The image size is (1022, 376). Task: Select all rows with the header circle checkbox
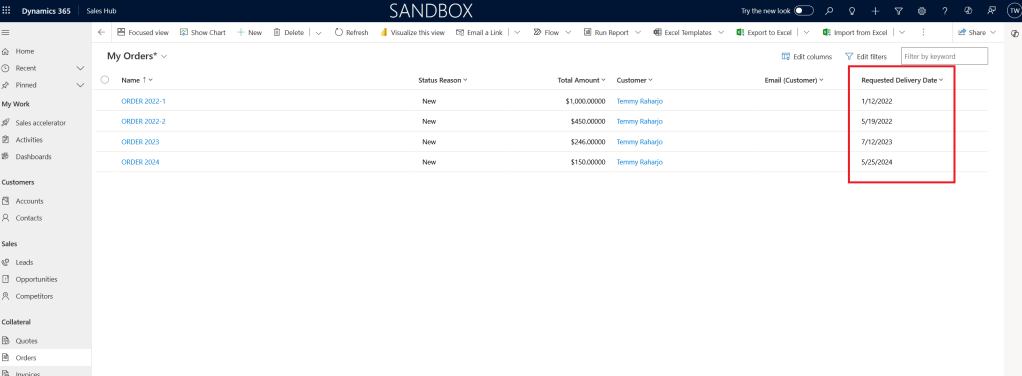pyautogui.click(x=105, y=80)
